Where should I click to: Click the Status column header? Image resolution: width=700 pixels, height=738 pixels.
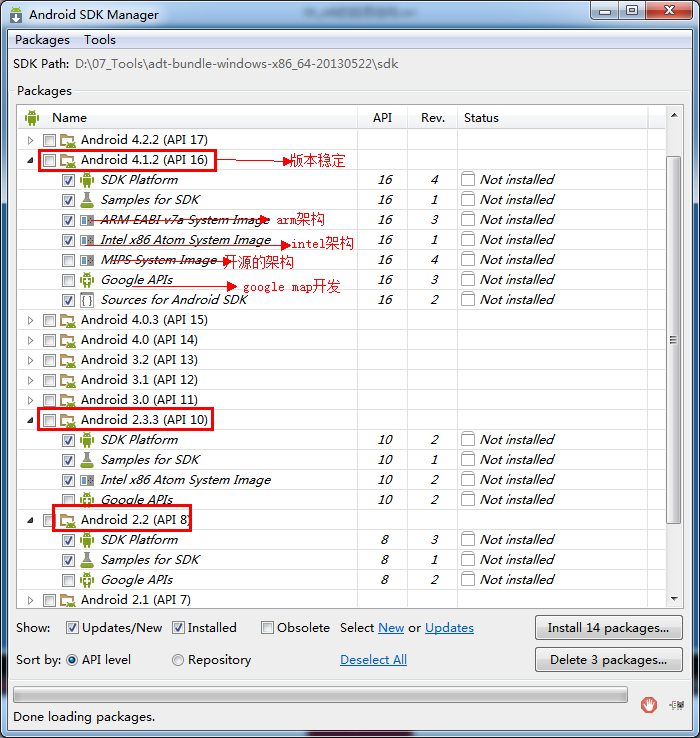click(x=553, y=118)
